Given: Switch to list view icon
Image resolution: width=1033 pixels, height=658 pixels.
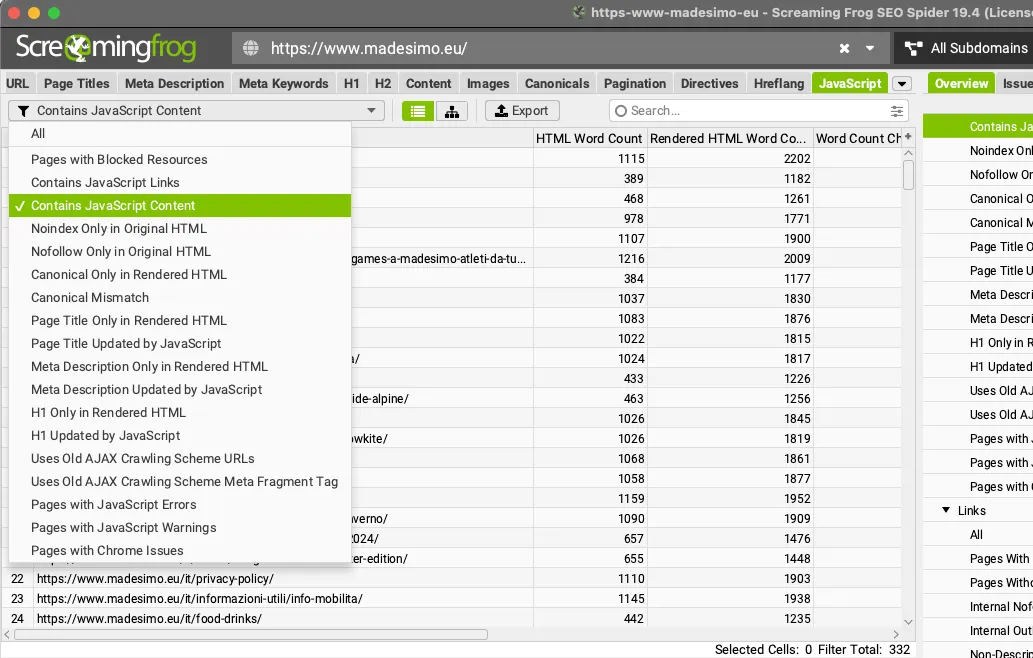Looking at the screenshot, I should pyautogui.click(x=418, y=111).
